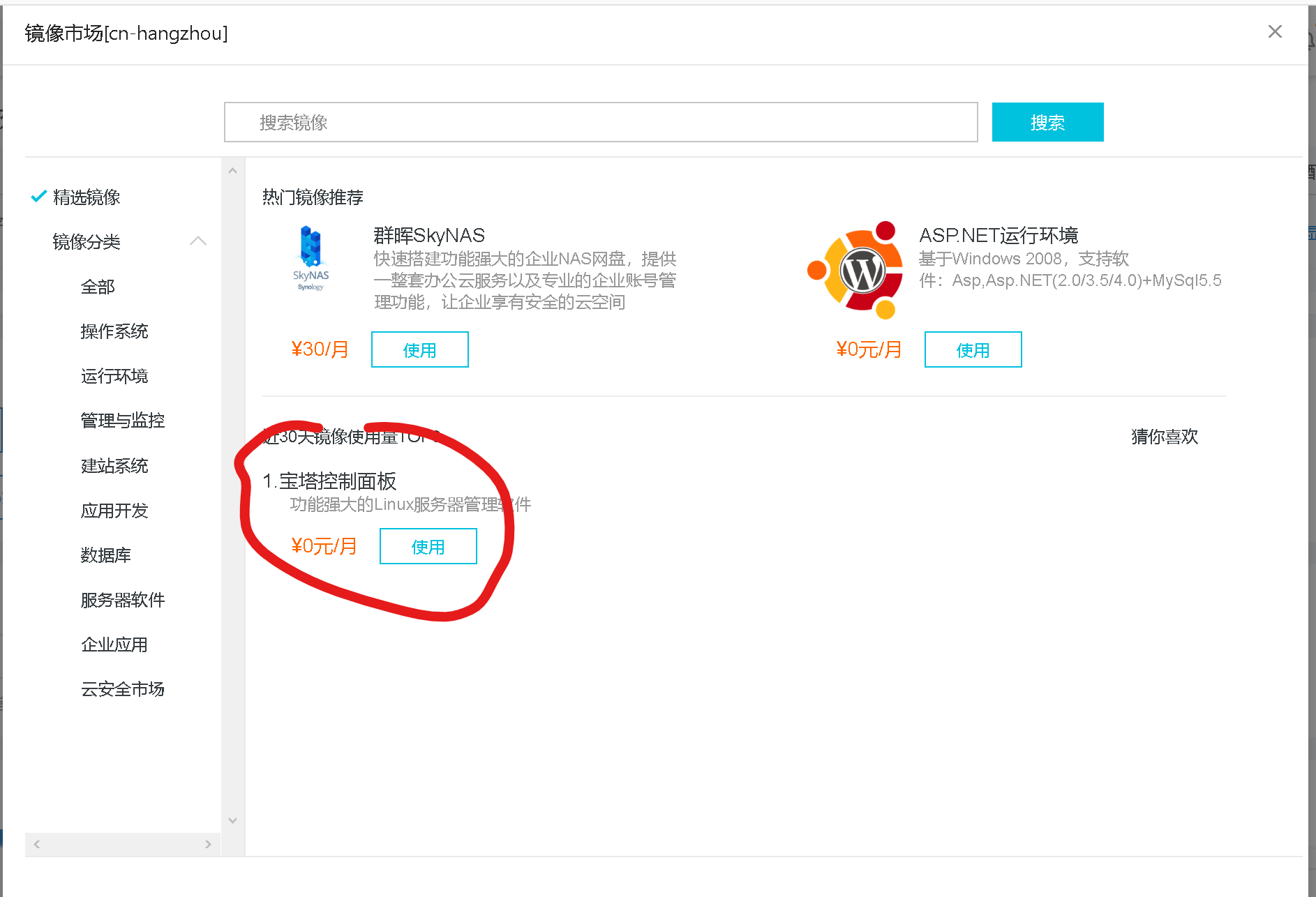The width and height of the screenshot is (1316, 897).
Task: Open the 企业应用 category
Action: point(114,645)
